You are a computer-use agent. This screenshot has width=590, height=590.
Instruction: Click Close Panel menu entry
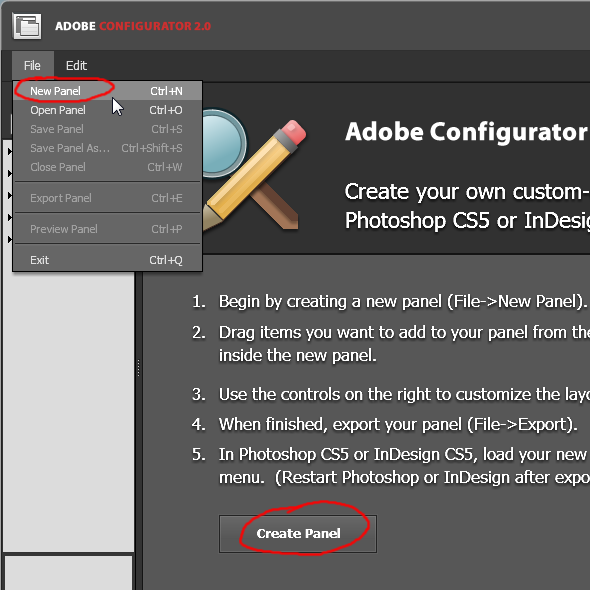[108, 167]
